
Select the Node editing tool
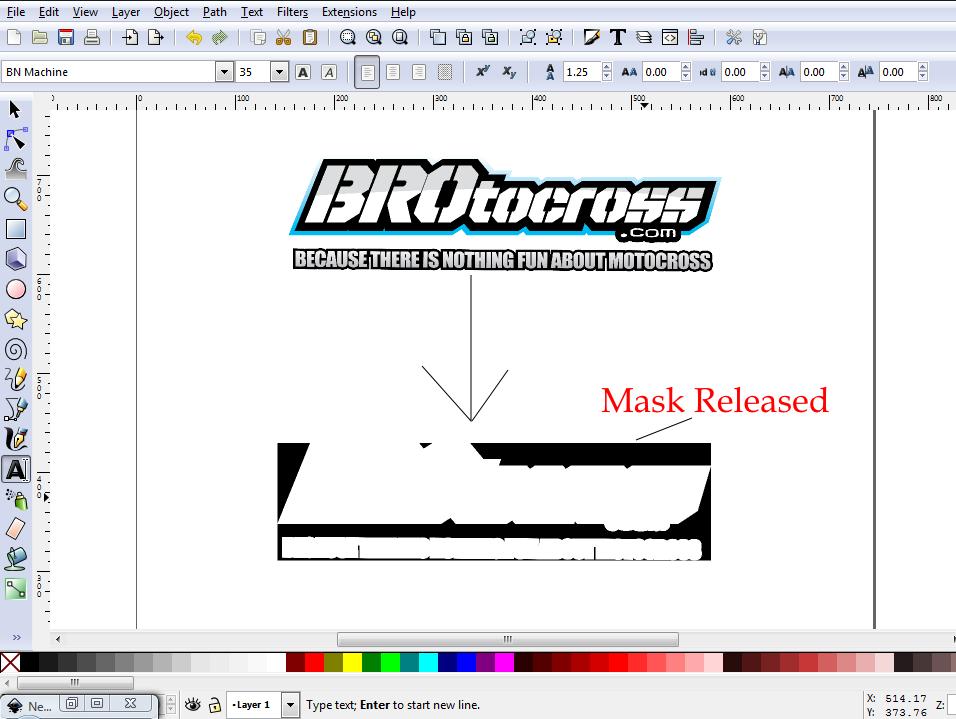(x=14, y=139)
